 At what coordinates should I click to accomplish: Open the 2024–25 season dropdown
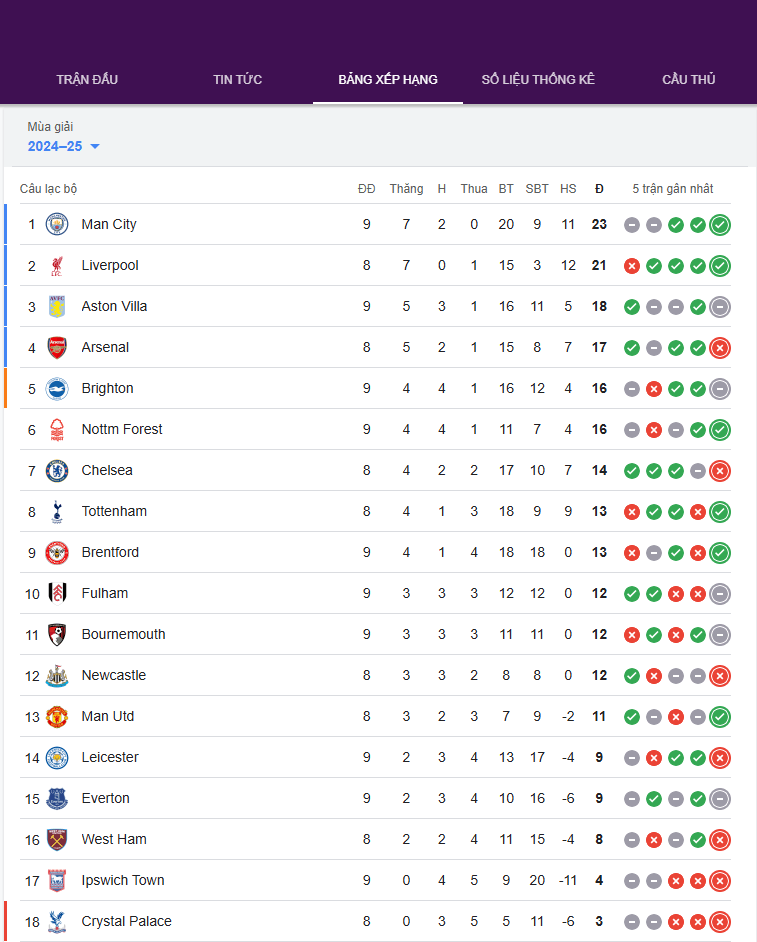click(63, 146)
